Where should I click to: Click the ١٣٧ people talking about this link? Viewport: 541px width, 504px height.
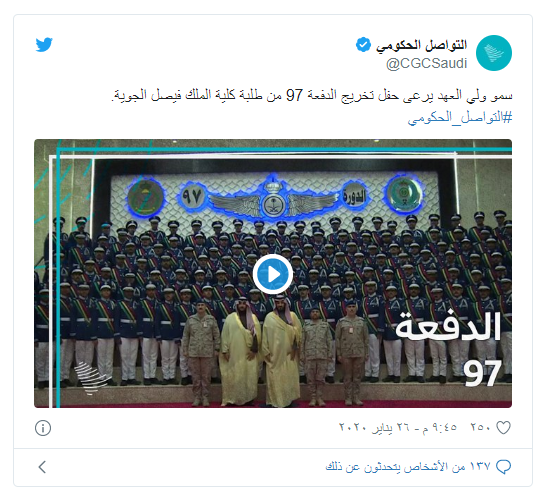[x=408, y=467]
